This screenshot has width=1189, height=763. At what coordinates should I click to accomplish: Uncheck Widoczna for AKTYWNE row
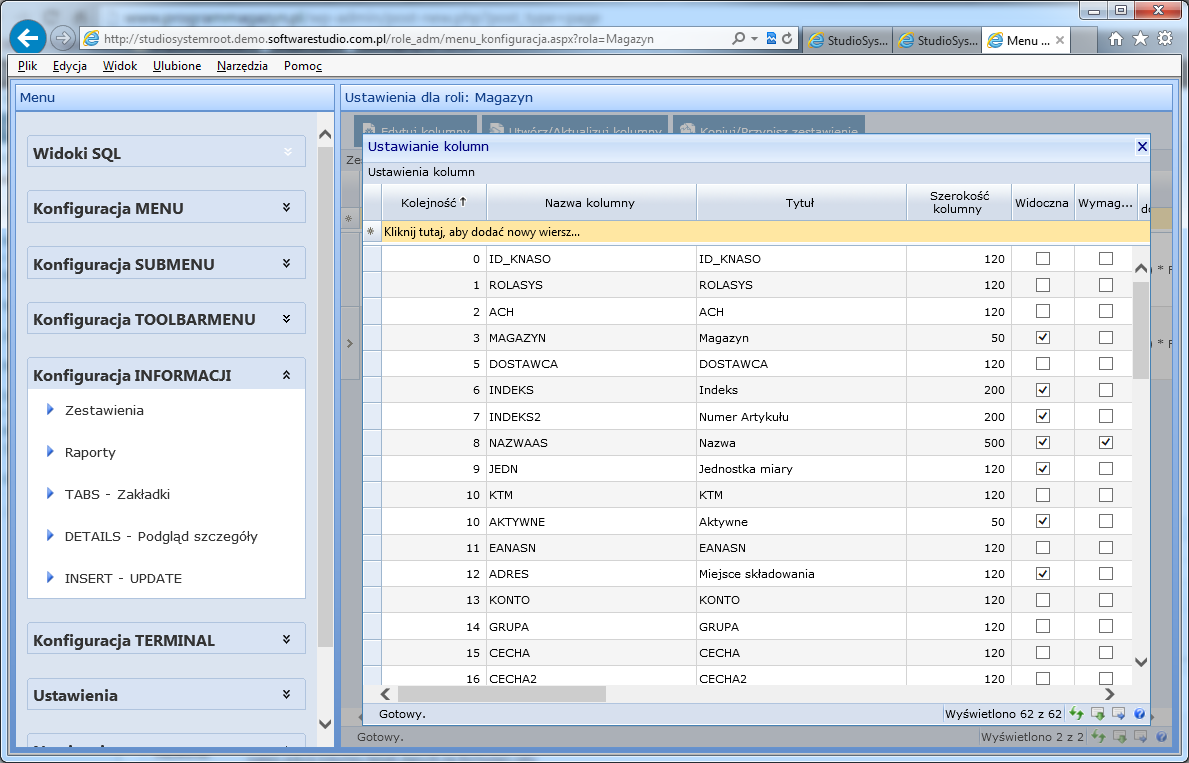pyautogui.click(x=1043, y=521)
